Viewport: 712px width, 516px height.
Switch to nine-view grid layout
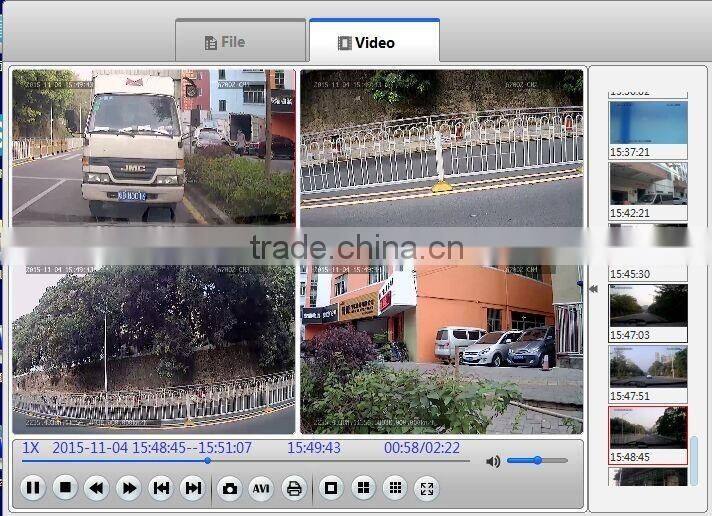pos(395,488)
